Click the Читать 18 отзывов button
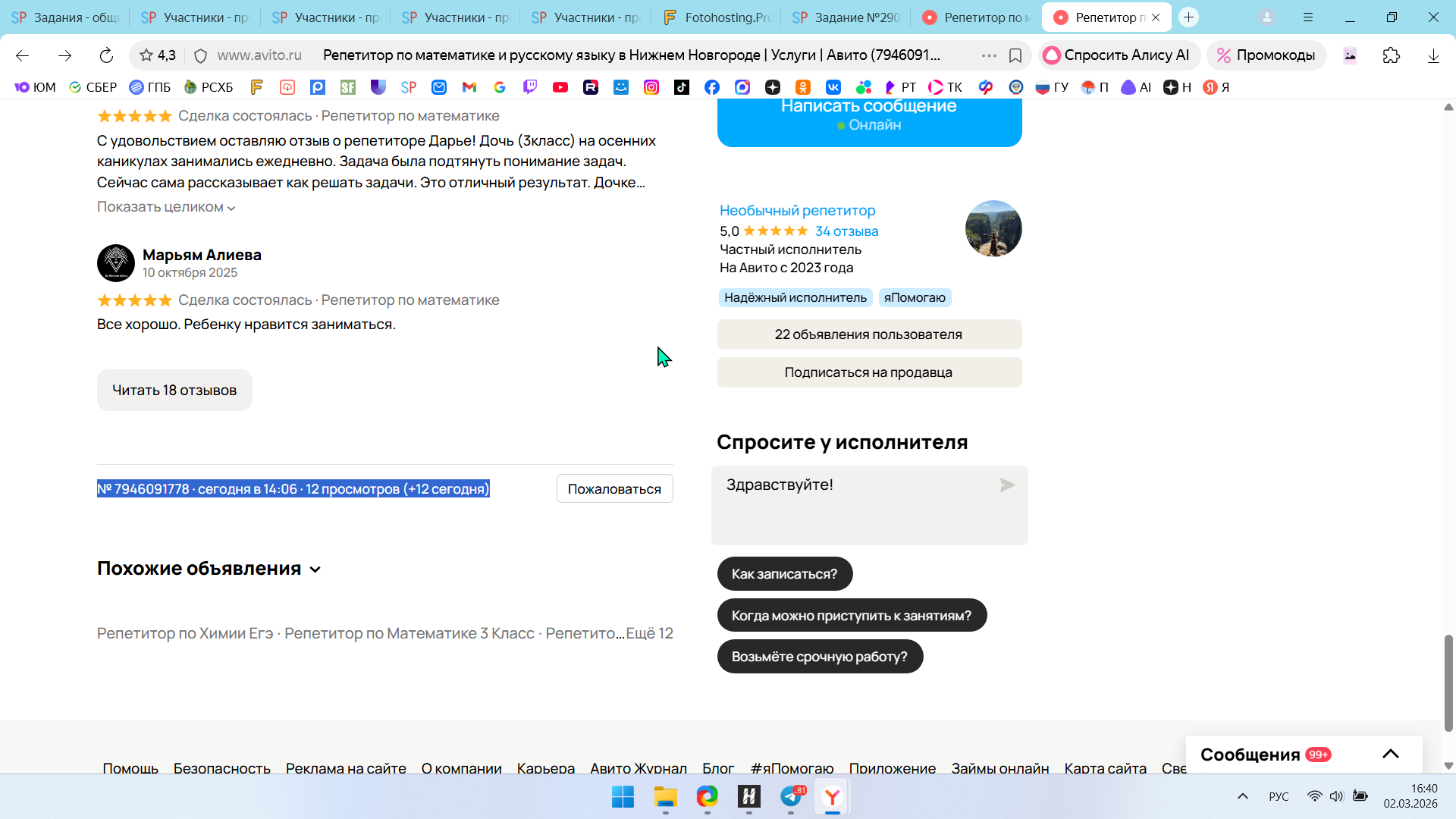1456x819 pixels. [174, 391]
